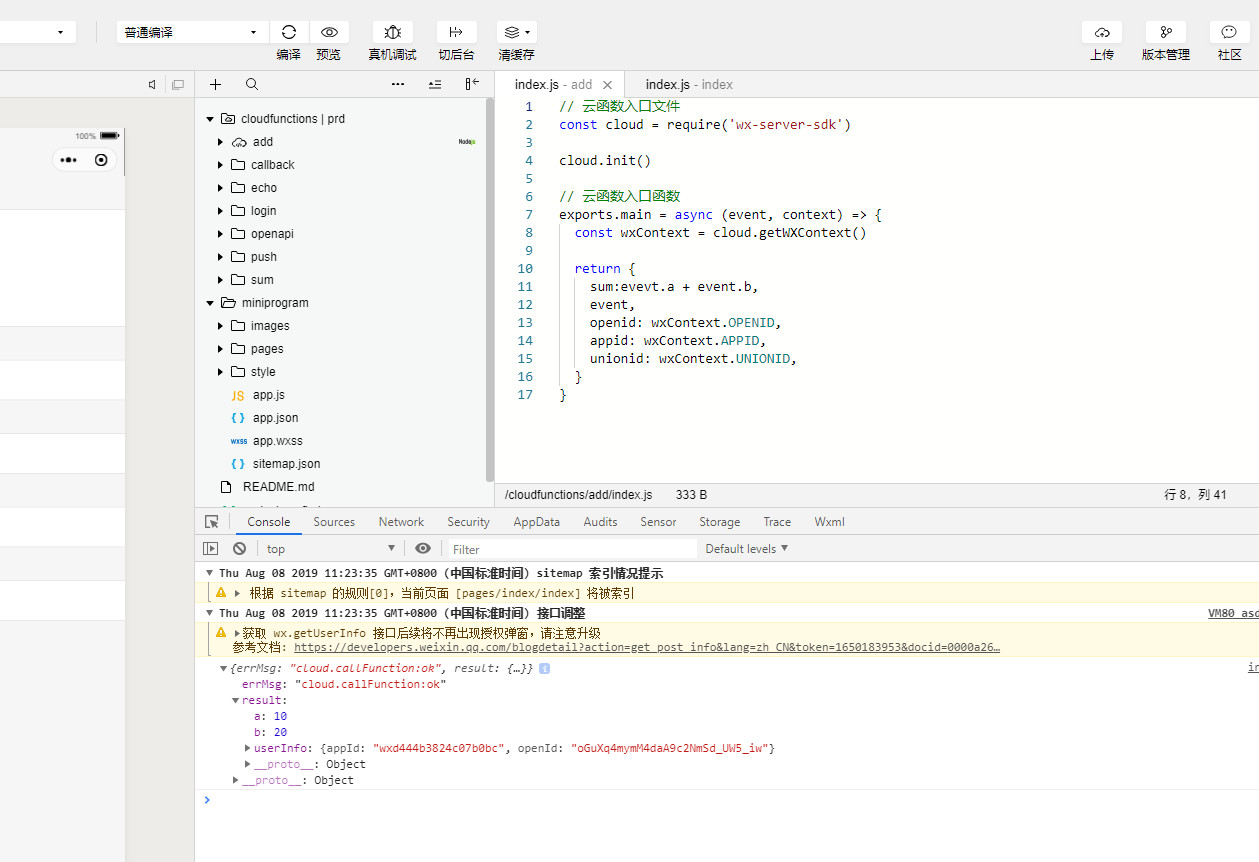Image resolution: width=1259 pixels, height=862 pixels.
Task: Click the upload cloud icon
Action: point(1102,32)
